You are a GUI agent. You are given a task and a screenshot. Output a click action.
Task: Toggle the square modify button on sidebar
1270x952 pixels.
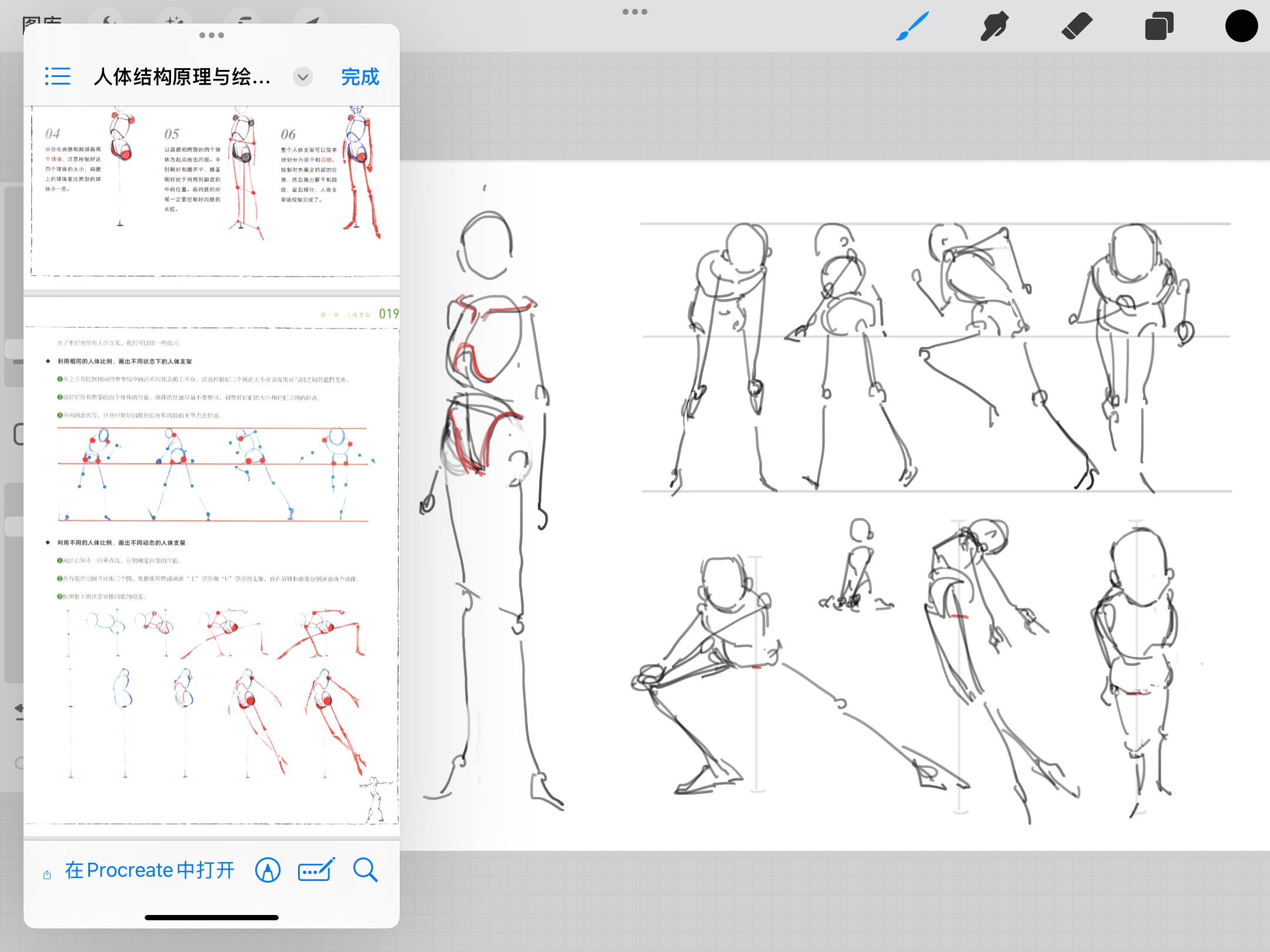(x=18, y=434)
